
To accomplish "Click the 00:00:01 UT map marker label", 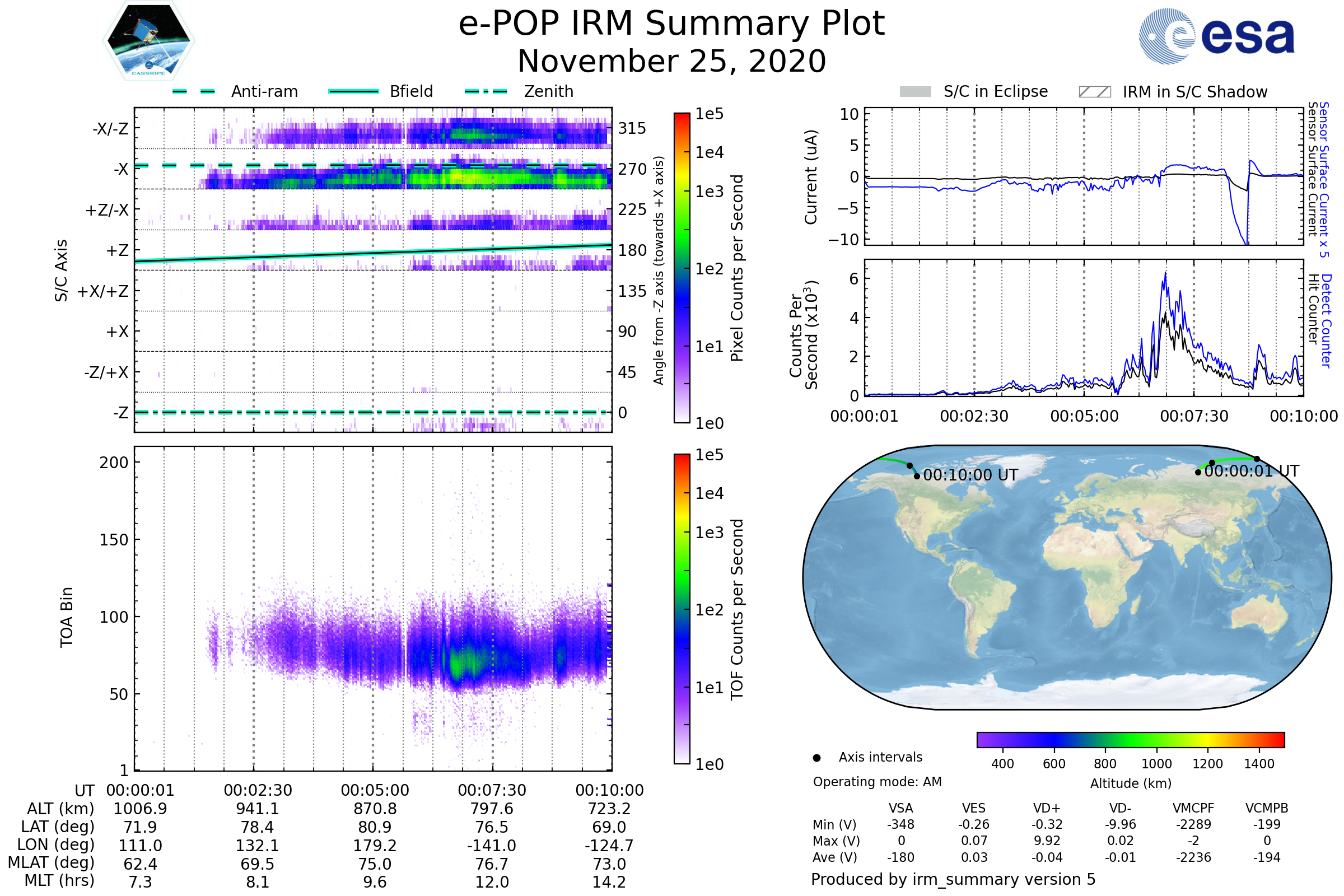I will (1252, 471).
